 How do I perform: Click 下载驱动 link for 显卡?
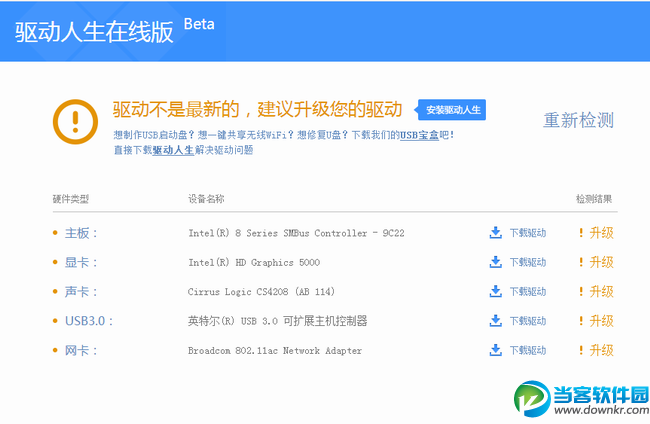[528, 262]
